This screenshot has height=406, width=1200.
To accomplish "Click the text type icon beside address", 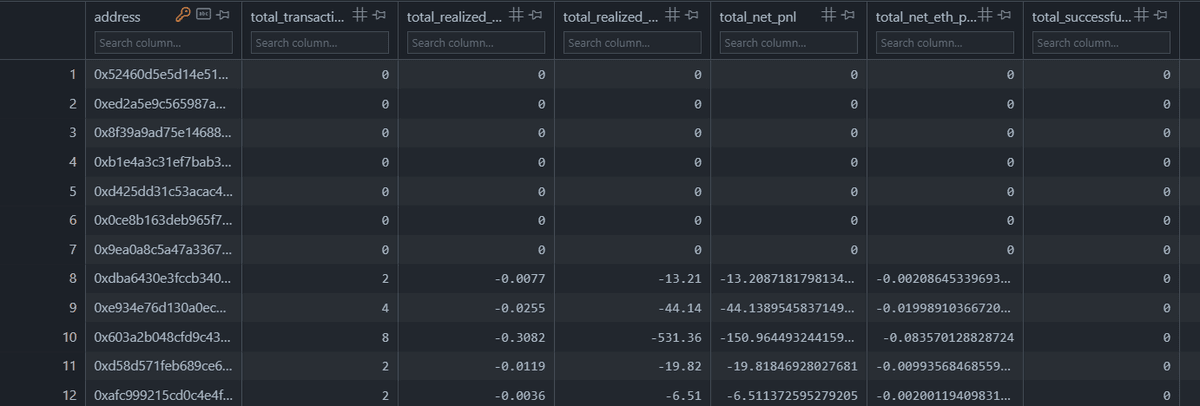I will [203, 15].
